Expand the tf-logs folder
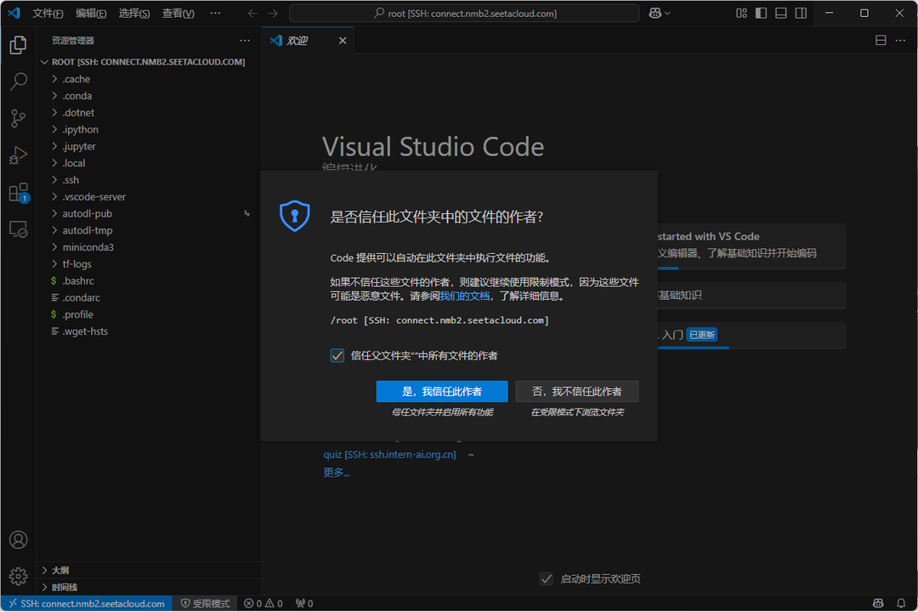This screenshot has height=612, width=918. click(x=149, y=264)
